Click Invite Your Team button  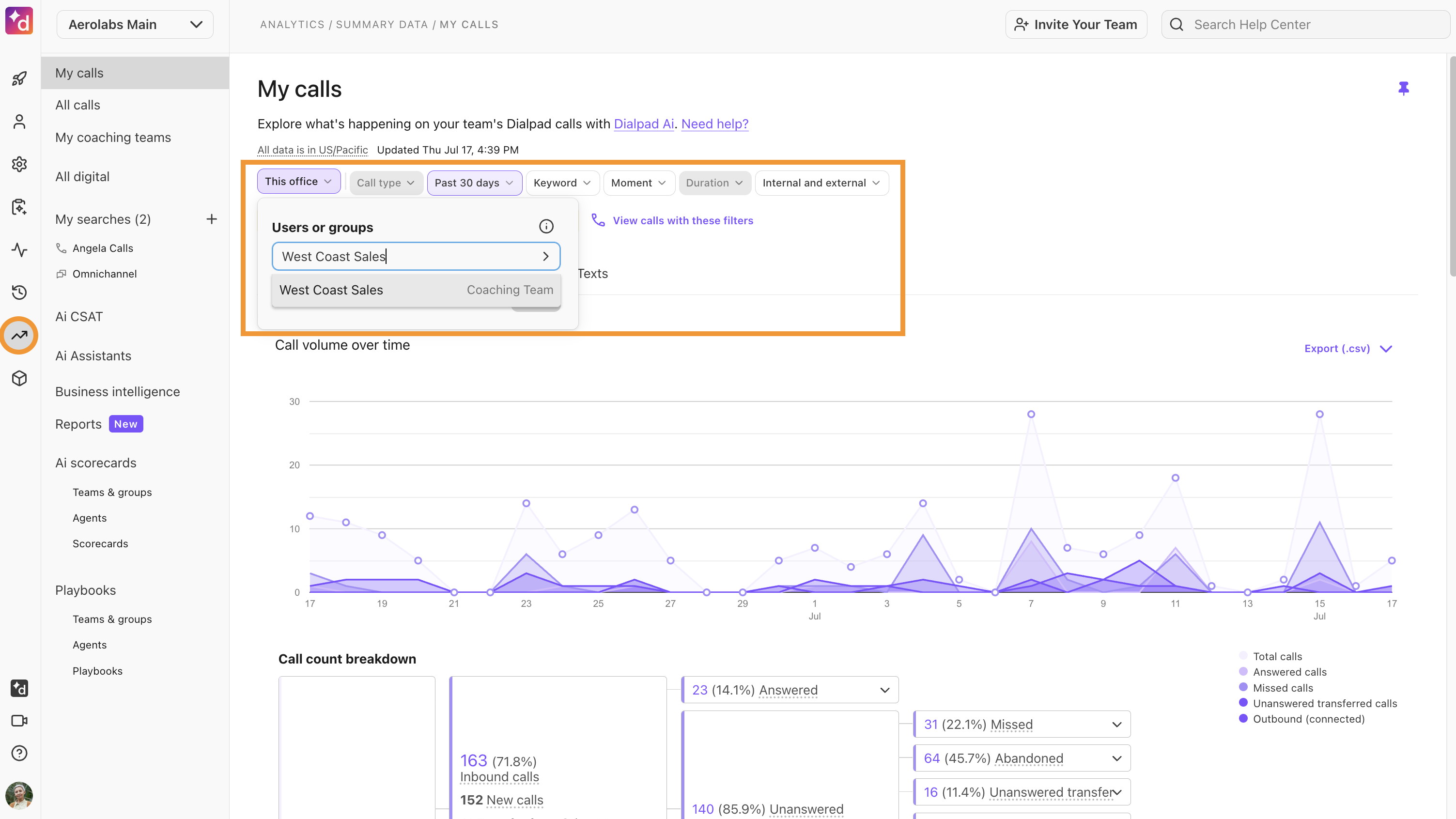pyautogui.click(x=1076, y=24)
